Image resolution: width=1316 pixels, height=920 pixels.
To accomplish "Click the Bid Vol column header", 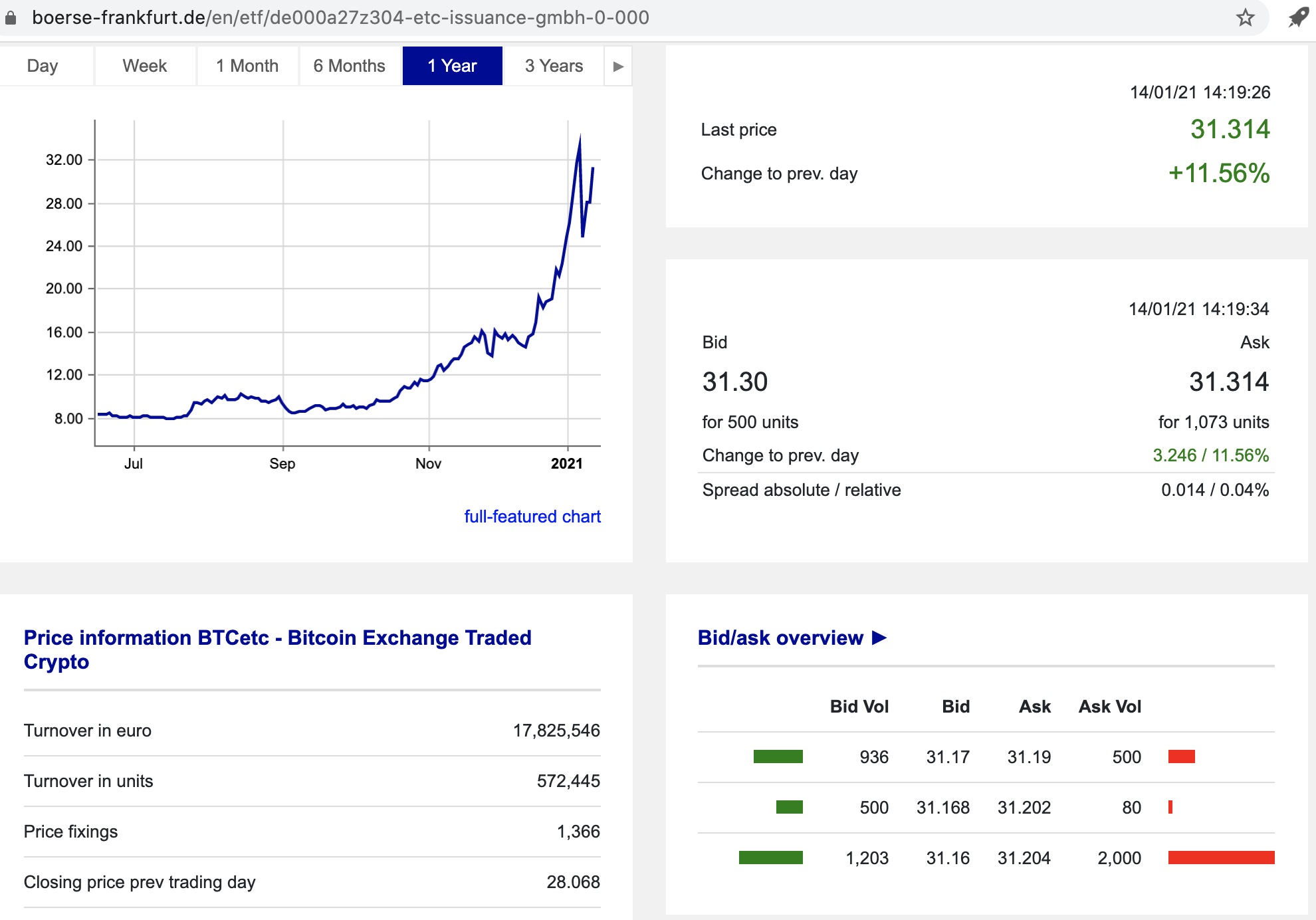I will (859, 707).
